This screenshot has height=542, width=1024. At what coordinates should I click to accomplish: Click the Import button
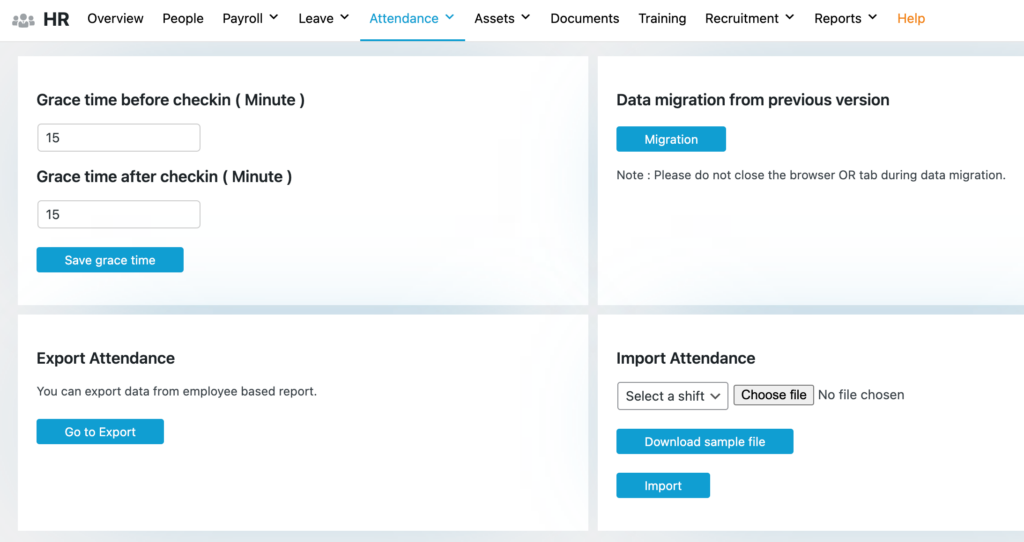(x=663, y=485)
